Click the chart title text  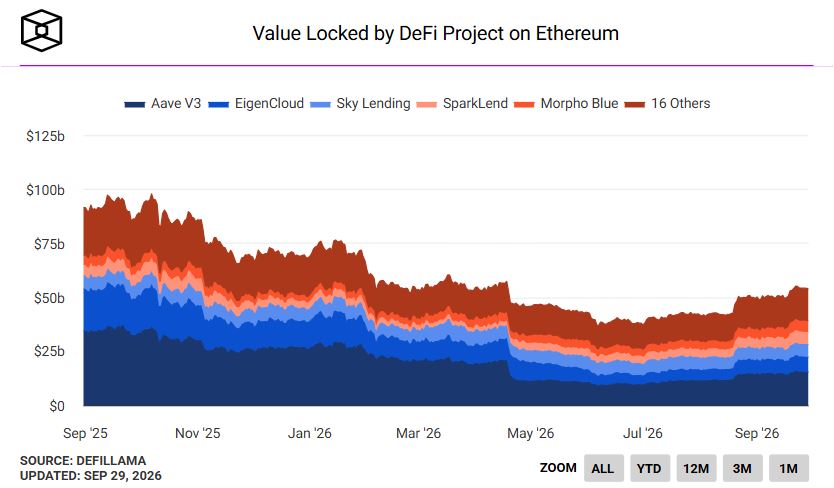pos(436,33)
